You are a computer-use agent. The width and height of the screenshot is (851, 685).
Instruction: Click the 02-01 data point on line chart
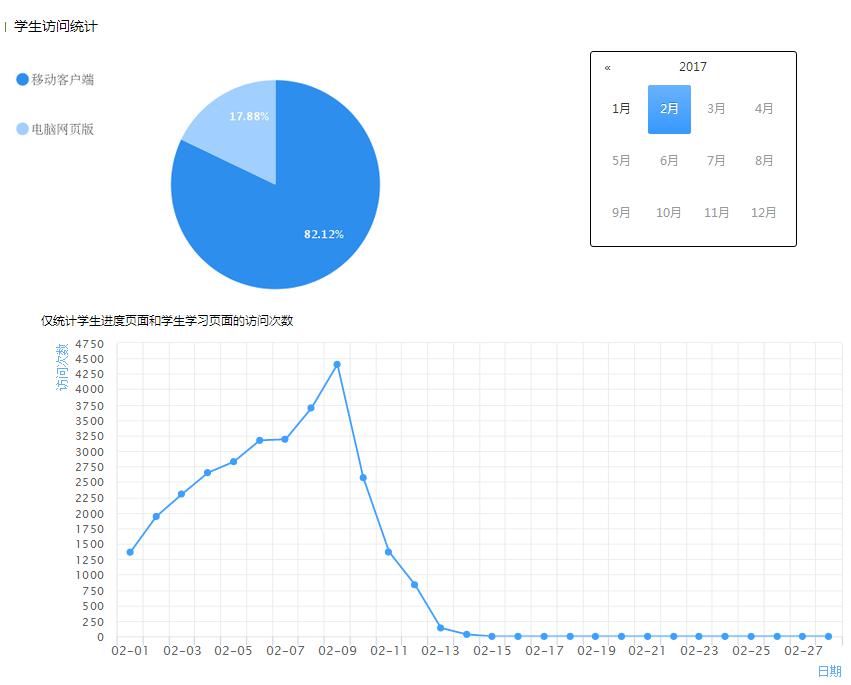(x=130, y=552)
